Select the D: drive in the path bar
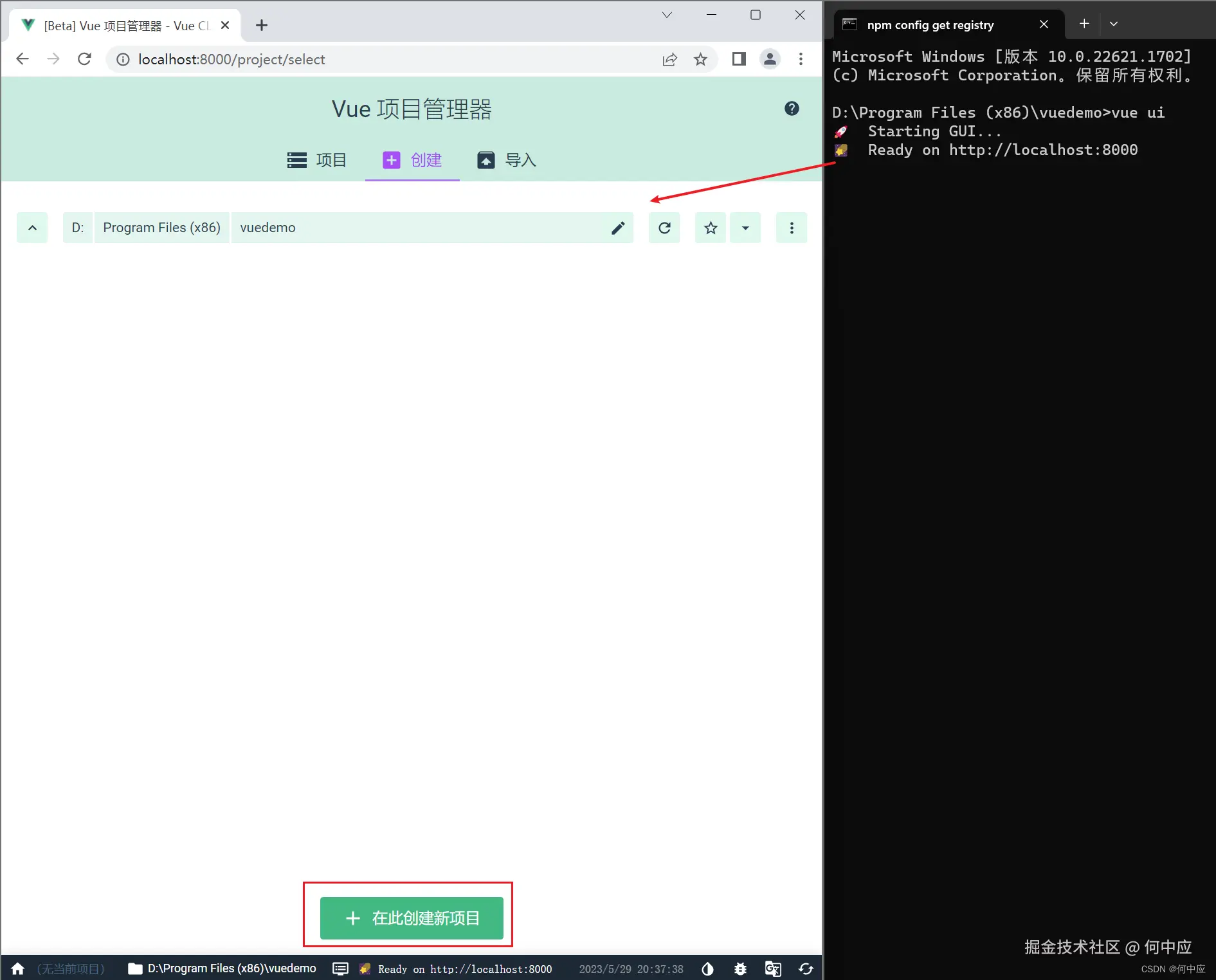 click(77, 228)
